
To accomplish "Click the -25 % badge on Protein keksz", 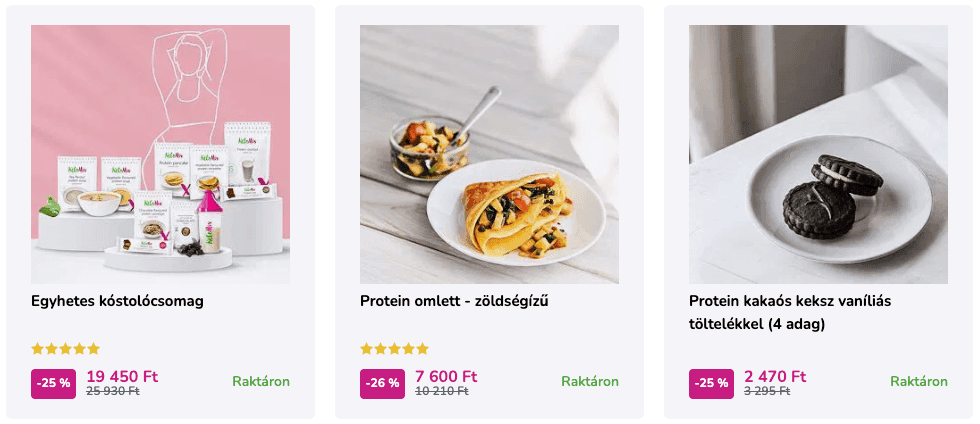I will pos(711,383).
